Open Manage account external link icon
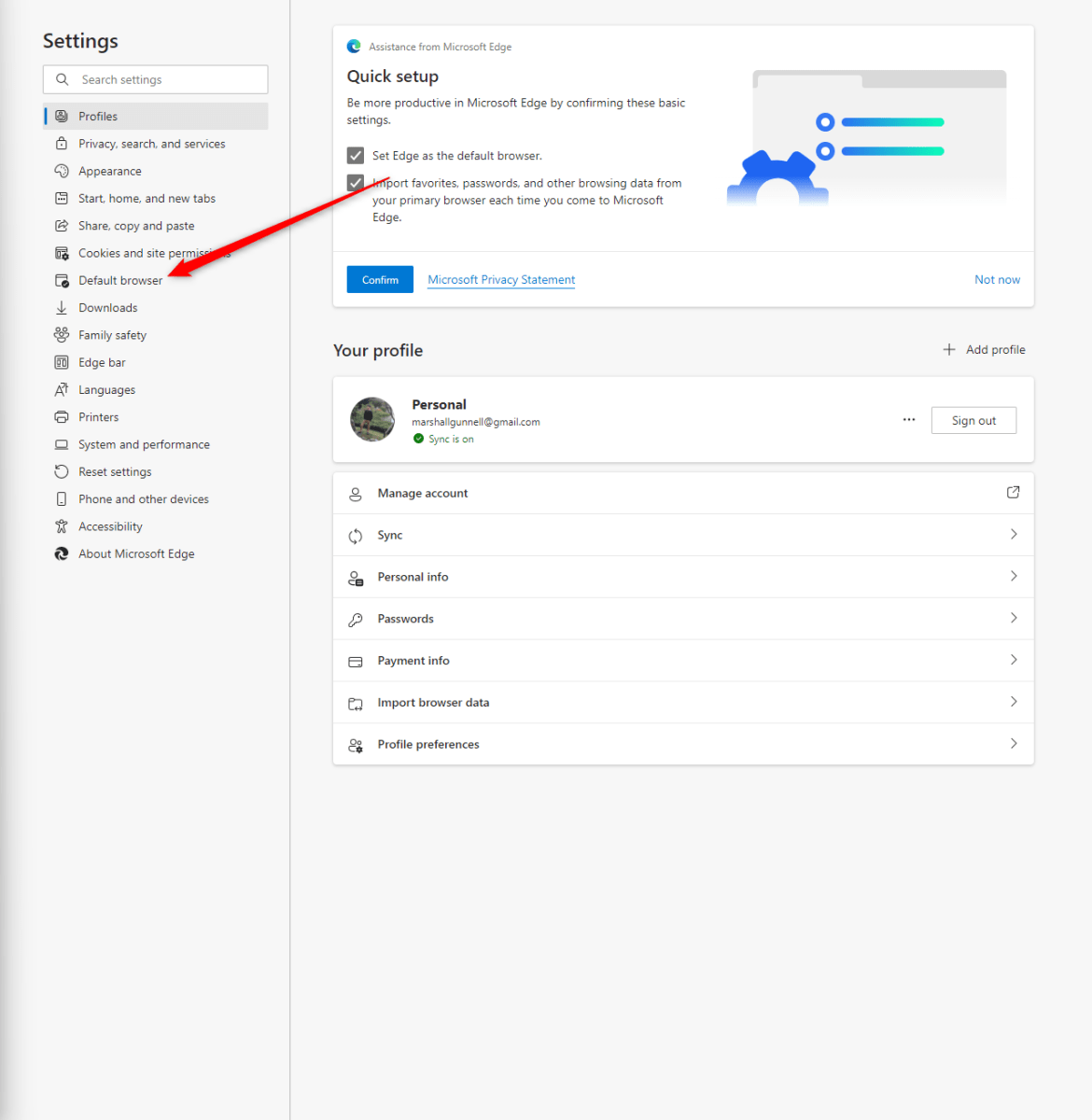 [x=1014, y=492]
